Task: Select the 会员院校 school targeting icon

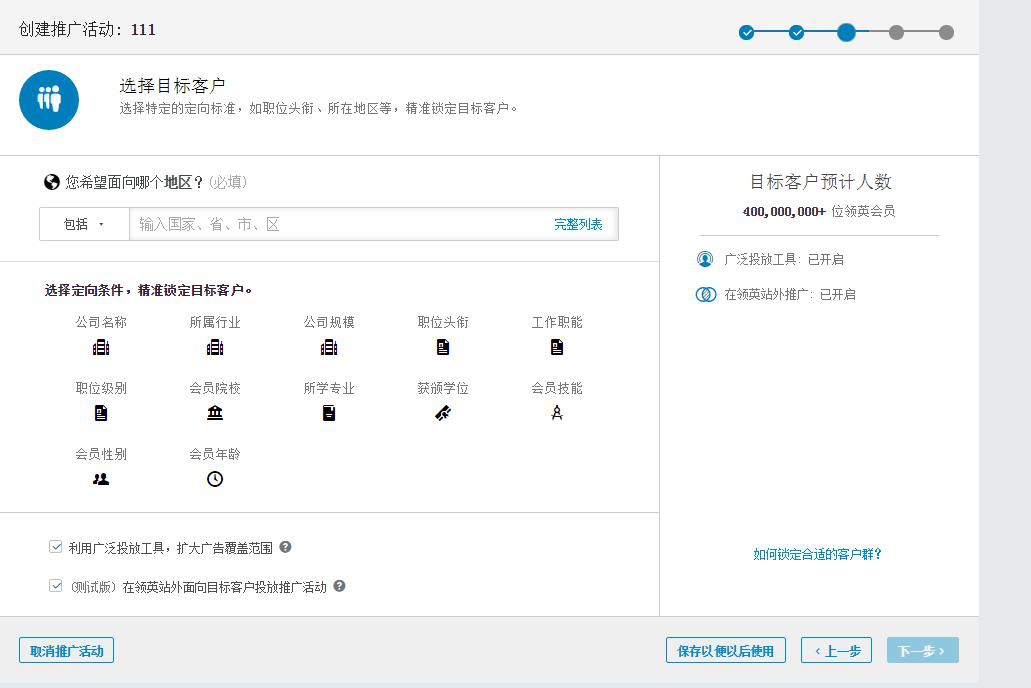Action: (215, 412)
